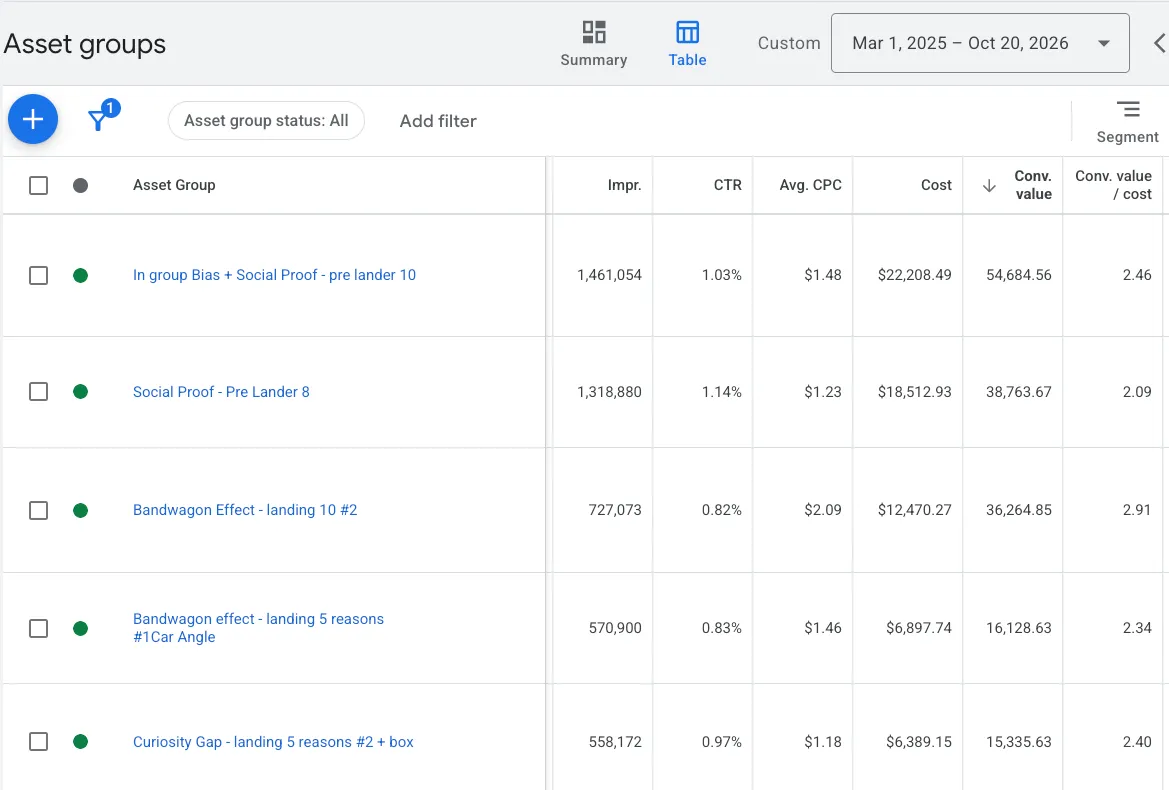Screen dimensions: 1169x790
Task: Open In group Bias + Social Proof - pre lander 10
Action: [274, 275]
